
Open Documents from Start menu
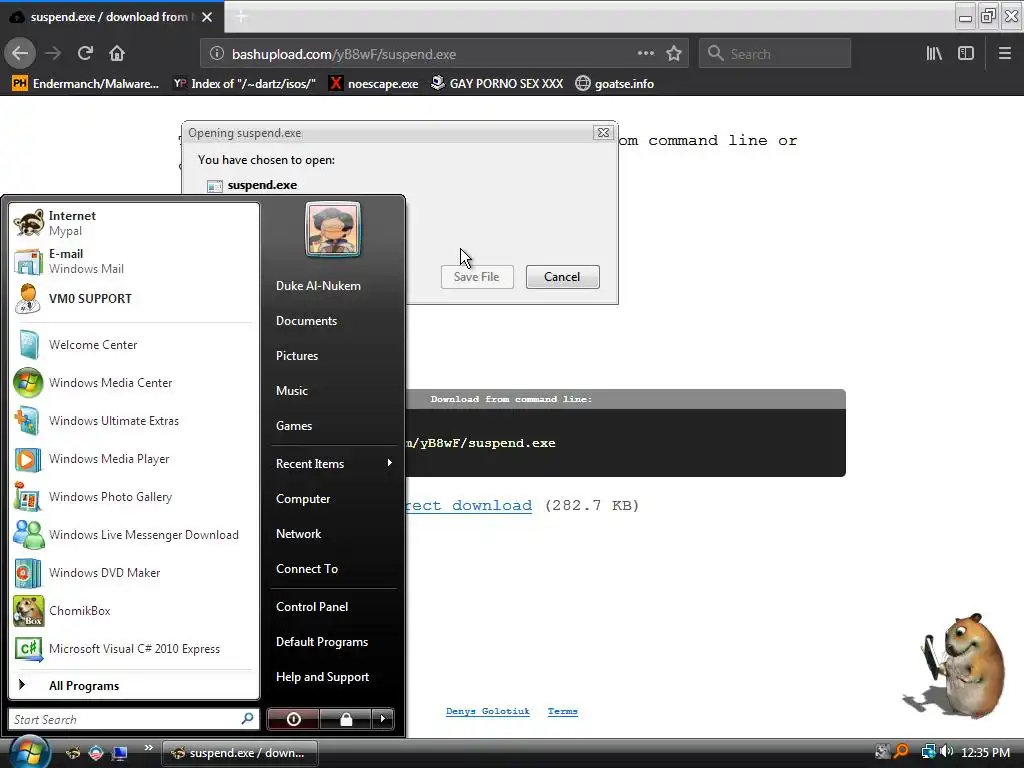pyautogui.click(x=333, y=321)
